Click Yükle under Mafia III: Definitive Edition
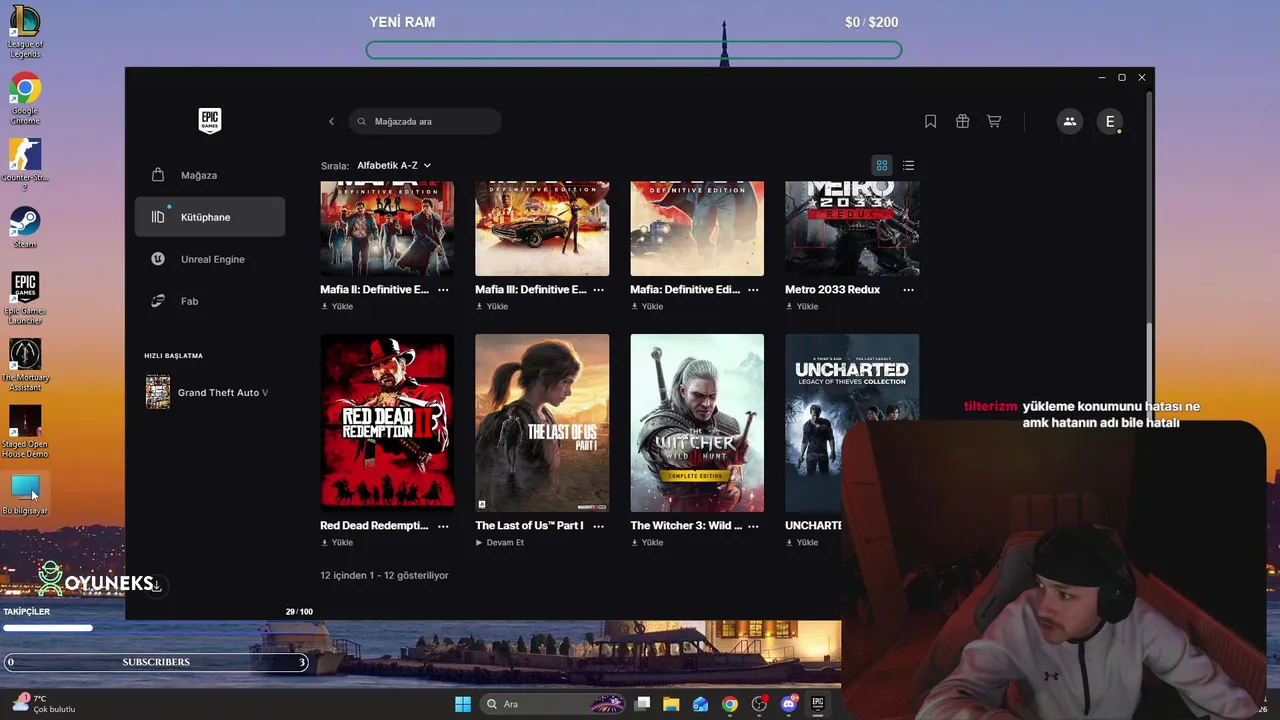The image size is (1280, 720). click(492, 306)
